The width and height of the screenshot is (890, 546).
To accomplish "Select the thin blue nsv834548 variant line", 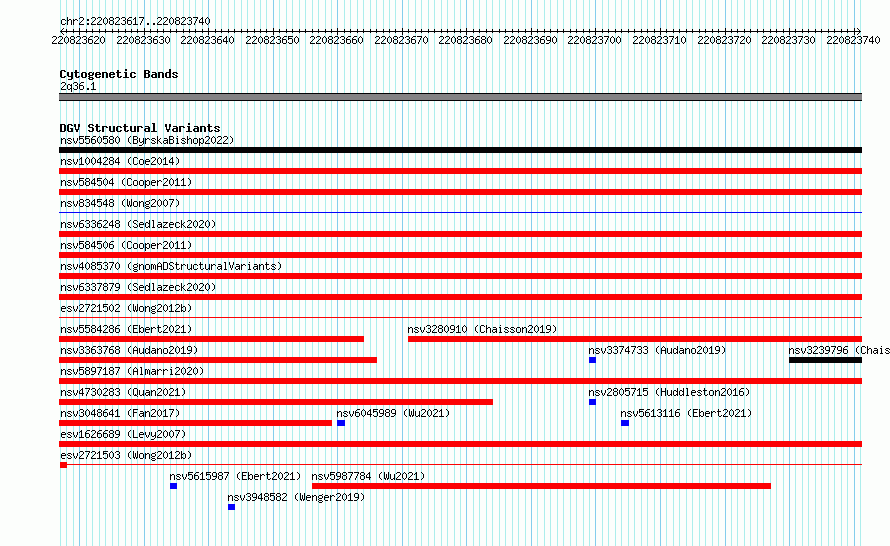I will (x=460, y=213).
